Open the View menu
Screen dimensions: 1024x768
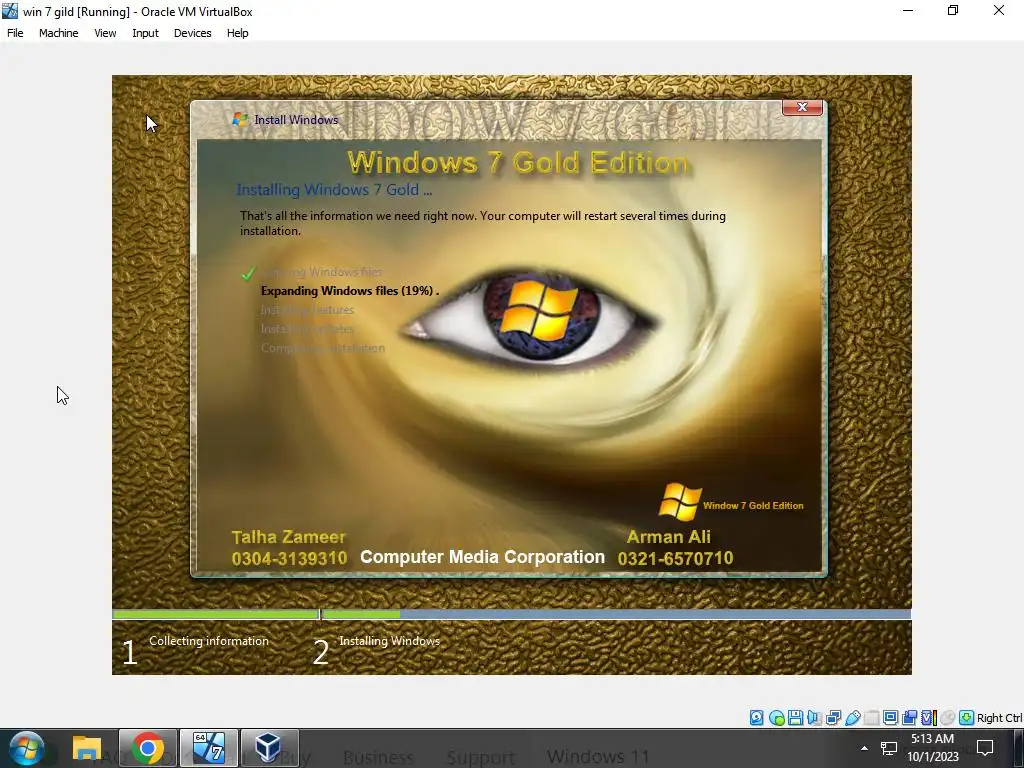coord(105,33)
